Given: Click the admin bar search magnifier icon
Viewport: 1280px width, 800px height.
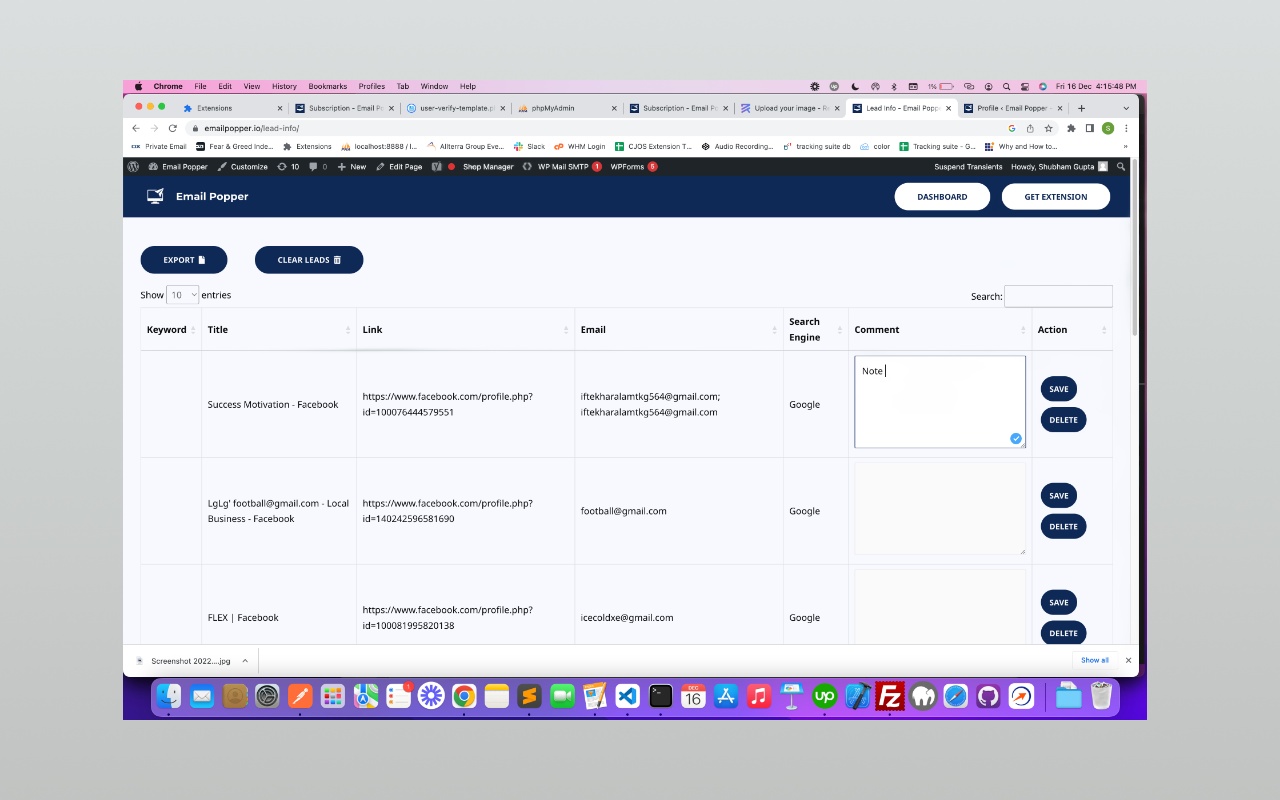Looking at the screenshot, I should 1121,167.
